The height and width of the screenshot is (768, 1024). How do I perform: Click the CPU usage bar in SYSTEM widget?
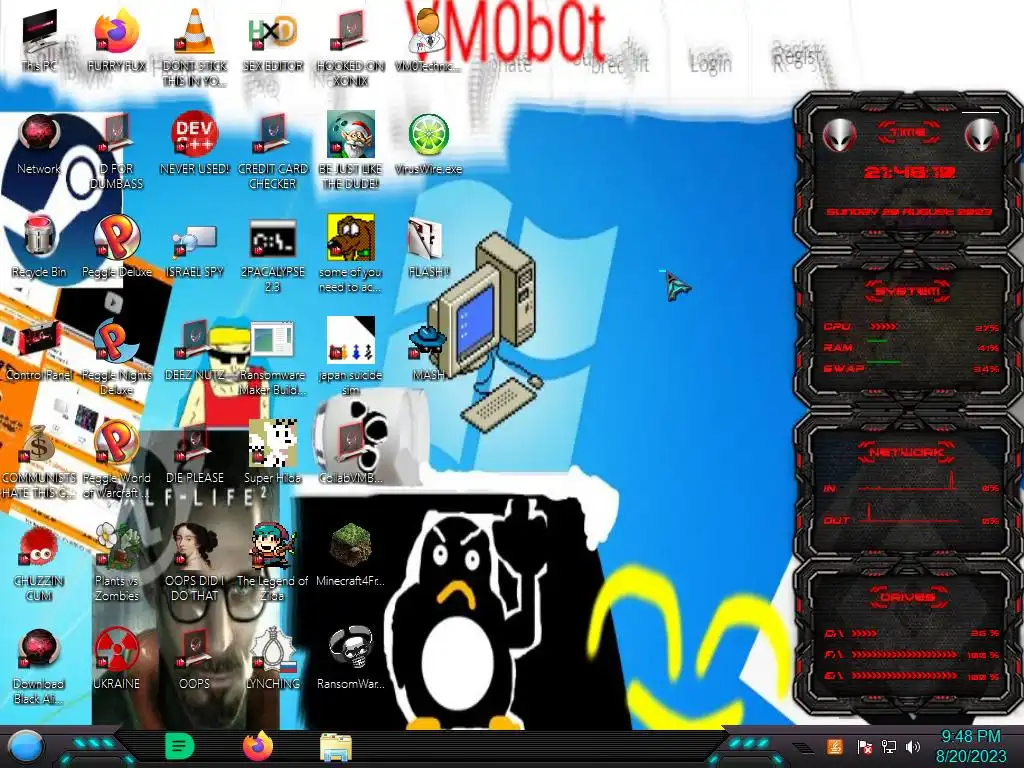click(884, 327)
